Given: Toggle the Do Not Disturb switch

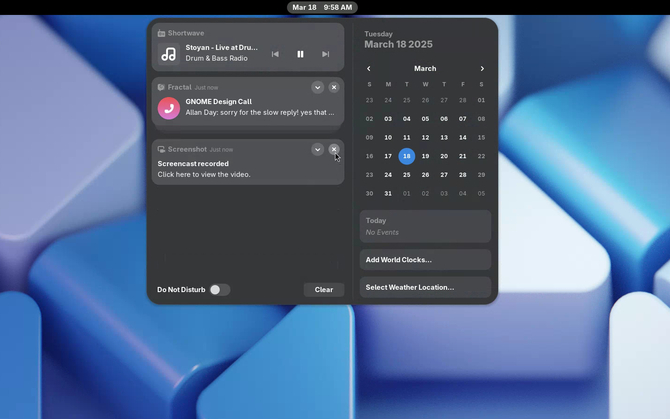Looking at the screenshot, I should 220,290.
